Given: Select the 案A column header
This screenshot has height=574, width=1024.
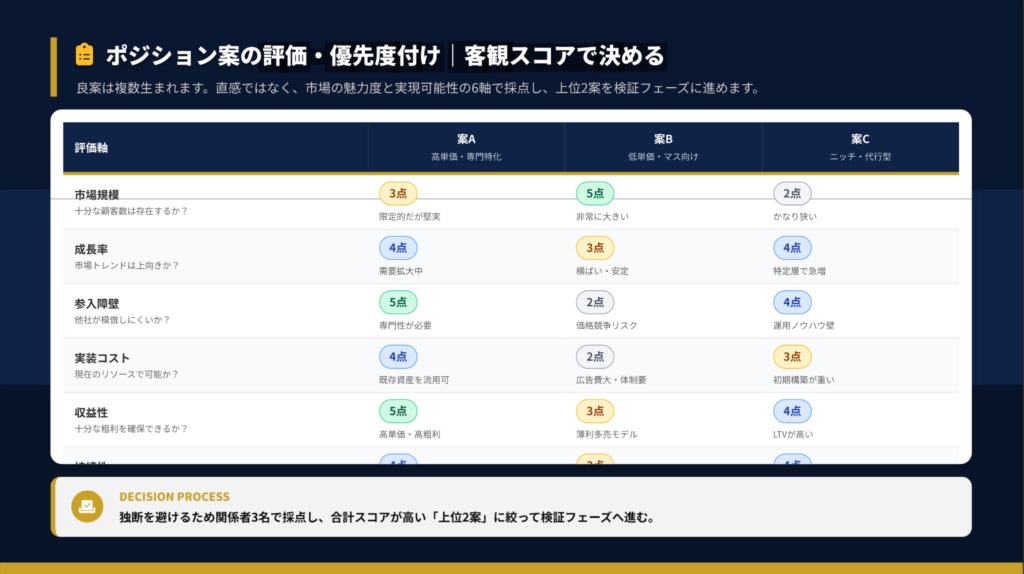Looking at the screenshot, I should [466, 146].
